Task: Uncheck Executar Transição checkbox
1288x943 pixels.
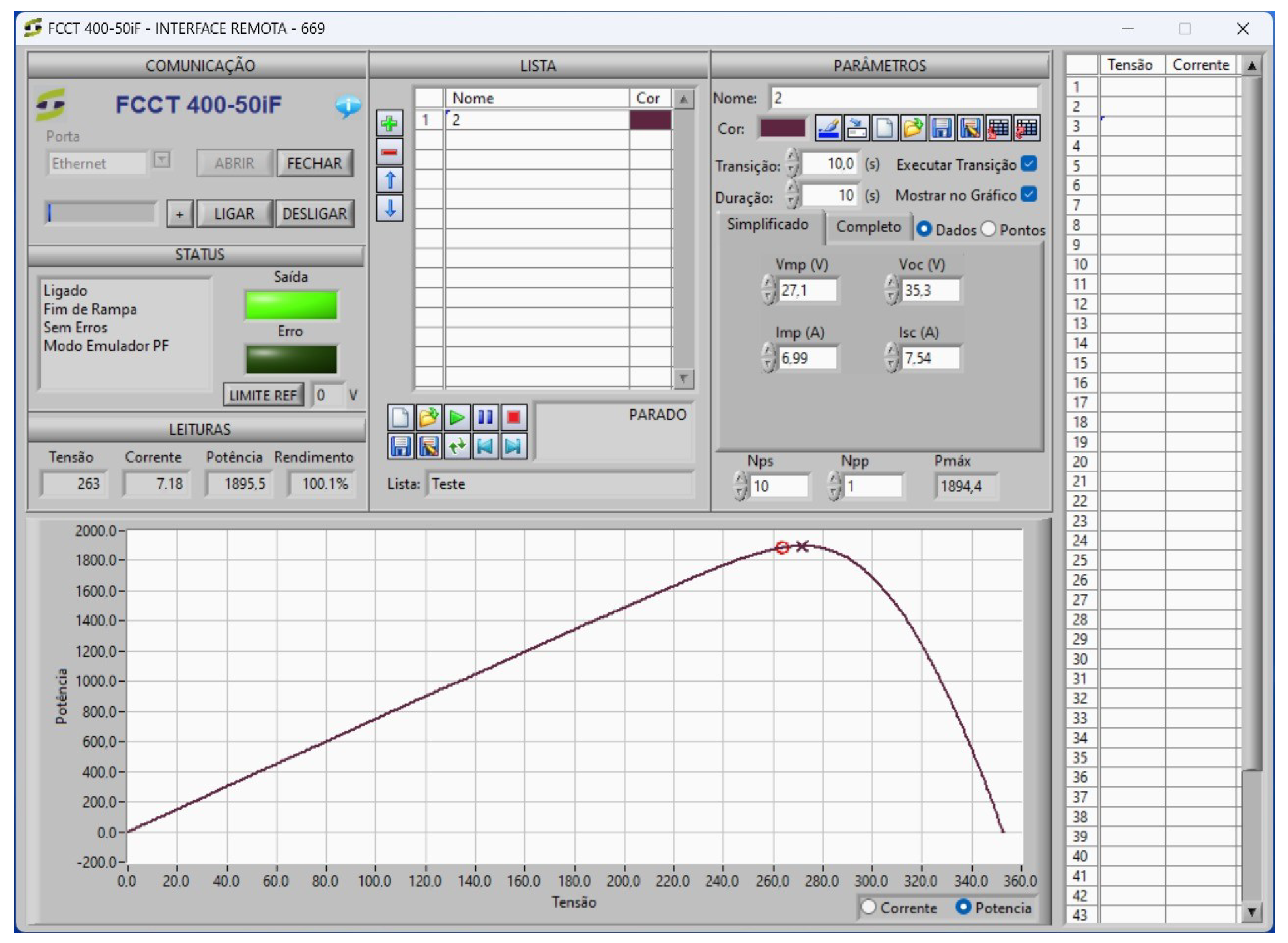Action: (1029, 164)
